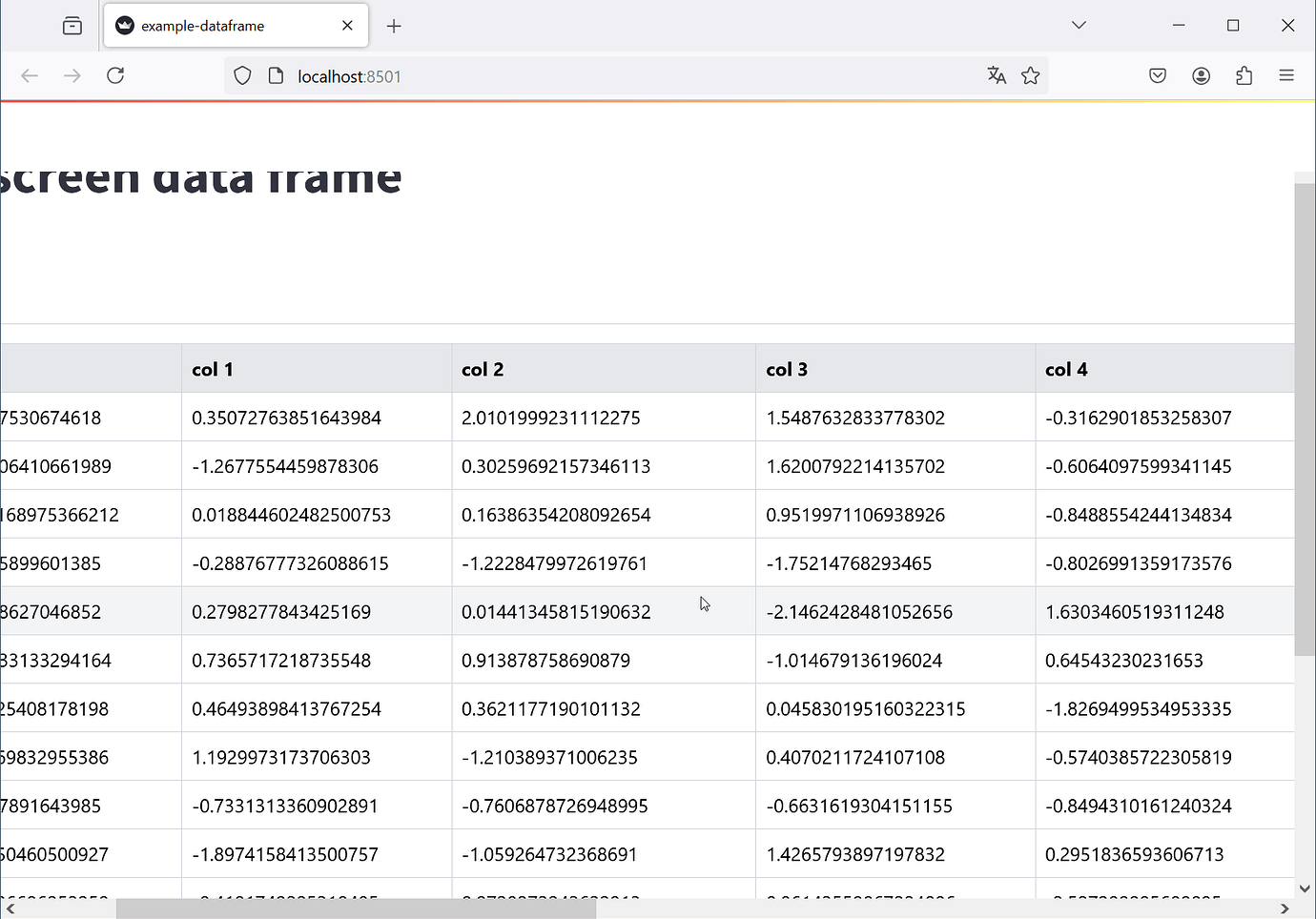The width and height of the screenshot is (1316, 919).
Task: Go back using the back arrow
Action: [x=30, y=75]
